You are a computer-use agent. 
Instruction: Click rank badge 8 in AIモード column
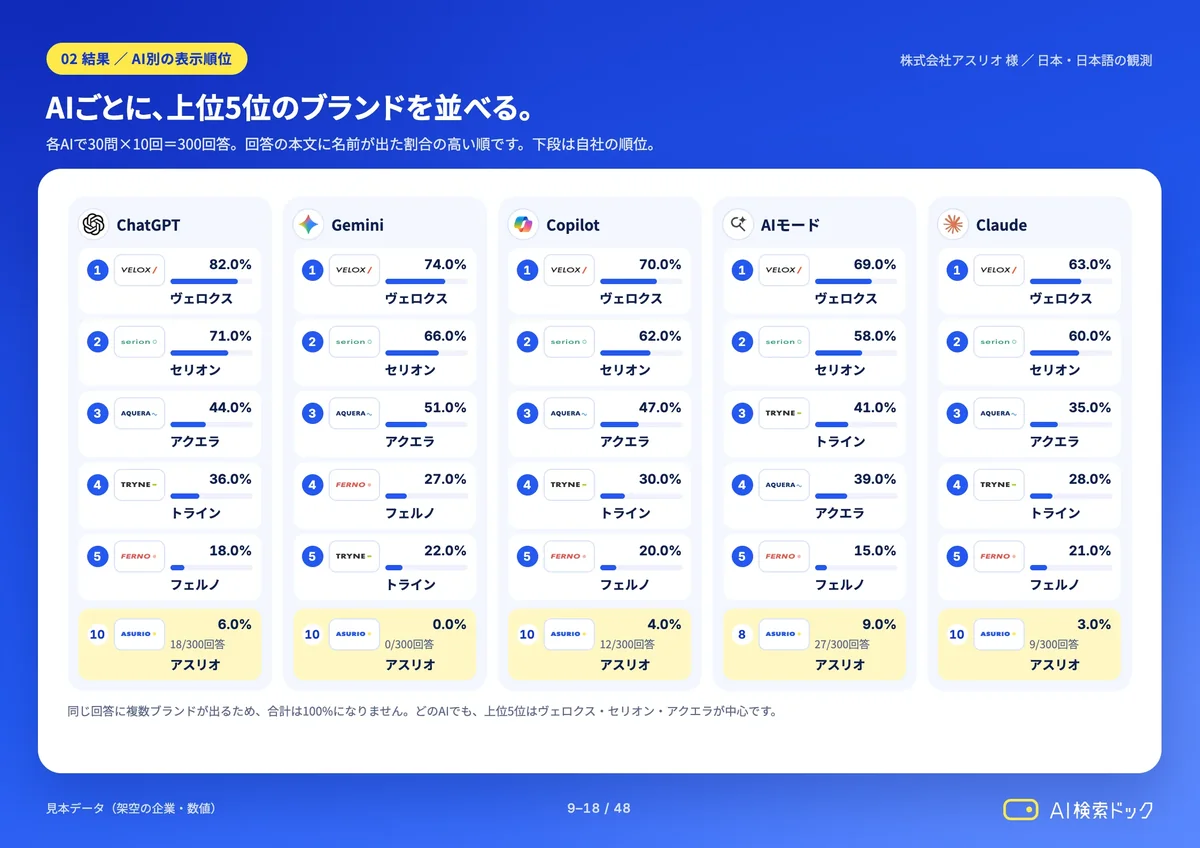pyautogui.click(x=741, y=634)
